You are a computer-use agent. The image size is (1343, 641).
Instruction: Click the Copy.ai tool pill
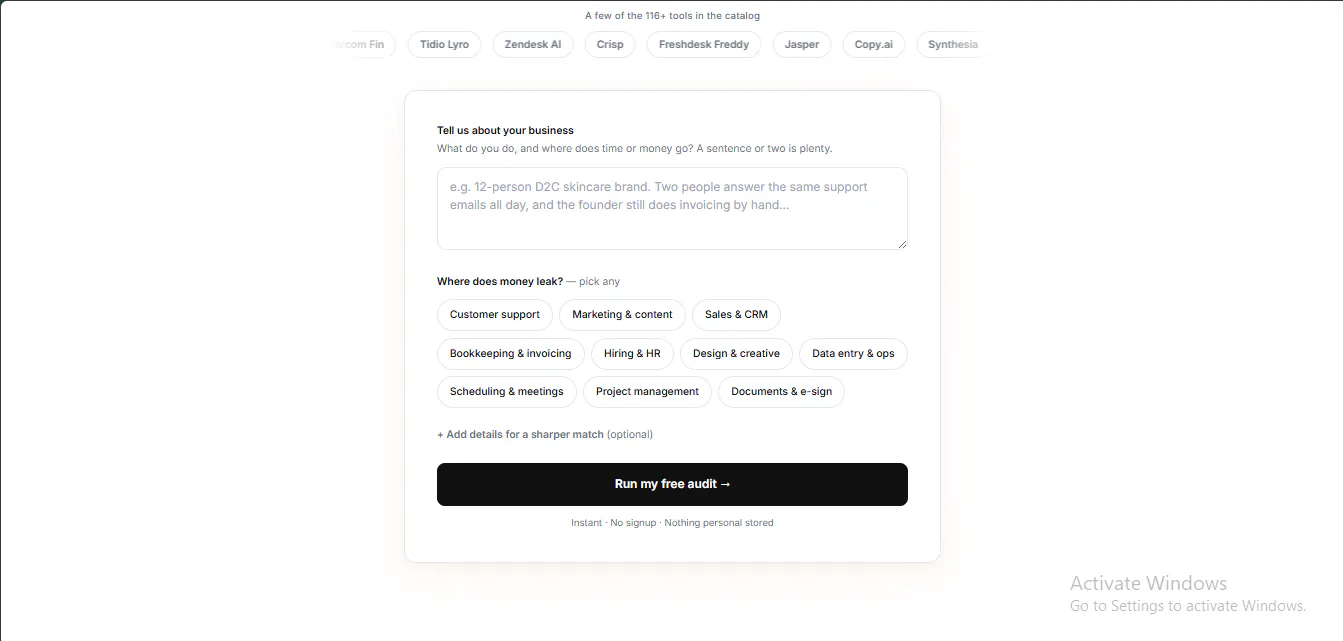click(874, 45)
